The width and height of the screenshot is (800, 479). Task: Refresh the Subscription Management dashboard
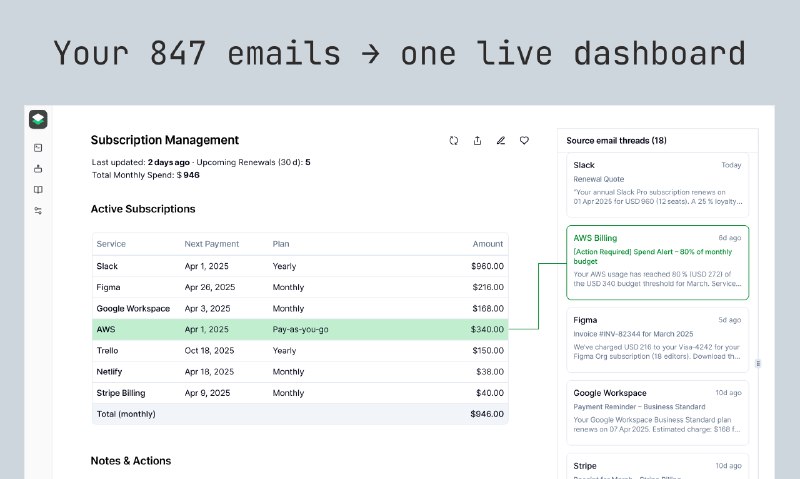[x=453, y=141]
